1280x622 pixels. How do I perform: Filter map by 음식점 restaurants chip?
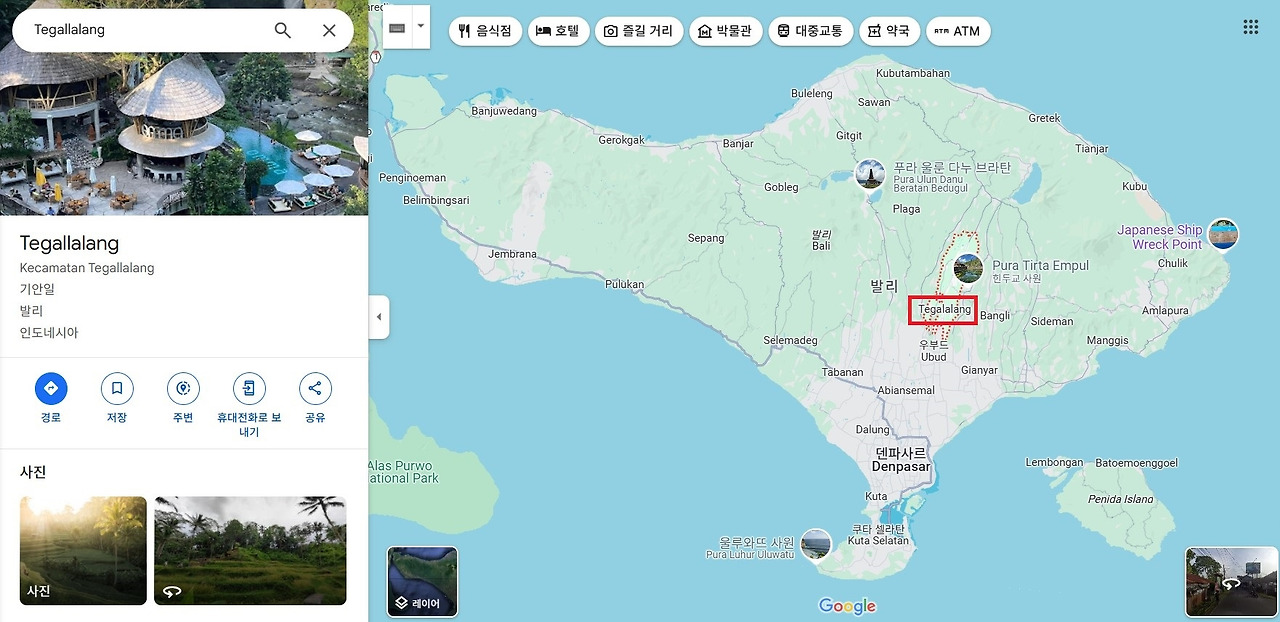[485, 31]
